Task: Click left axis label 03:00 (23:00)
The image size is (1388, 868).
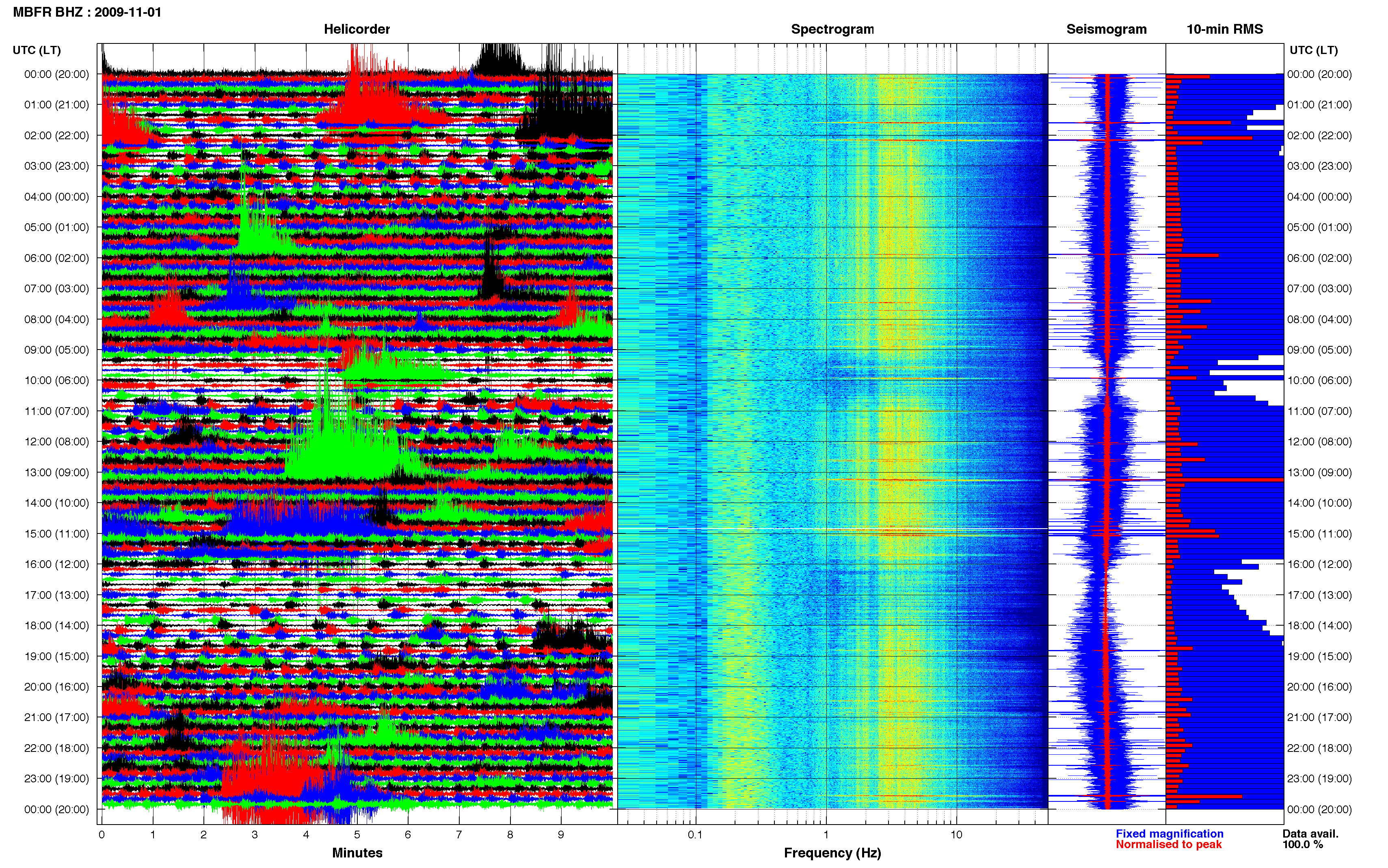Action: (x=56, y=166)
